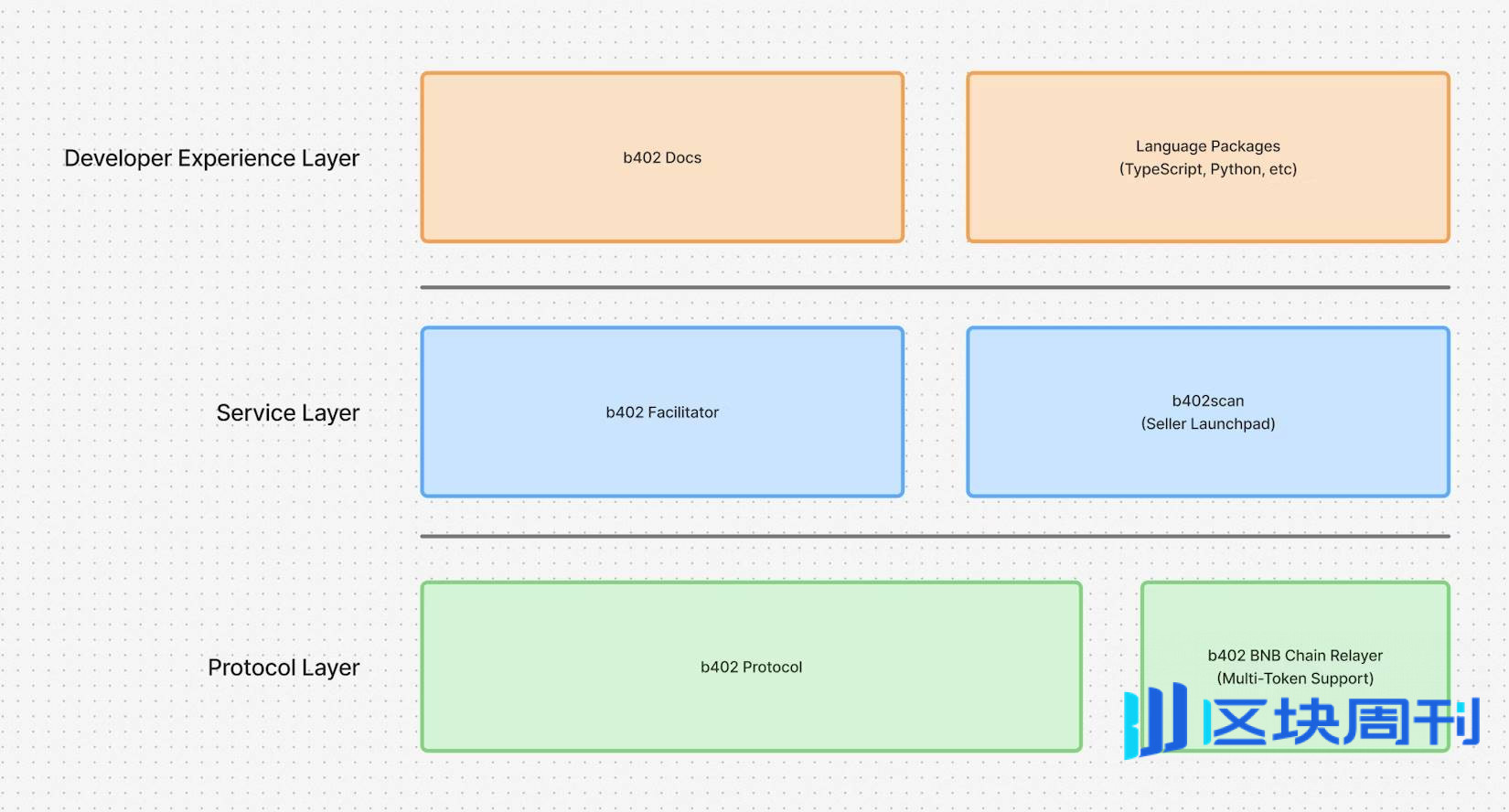Click the b402 Docs text label
This screenshot has width=1509, height=812.
(662, 157)
